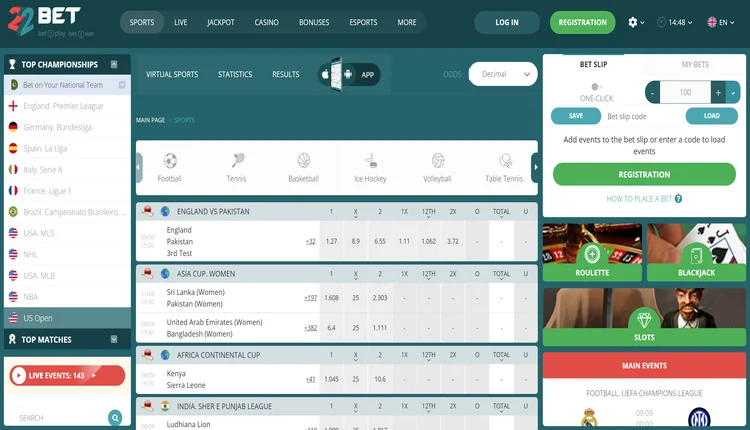750x430 pixels.
Task: Open the BLACKJACK casino thumbnail
Action: [x=696, y=252]
